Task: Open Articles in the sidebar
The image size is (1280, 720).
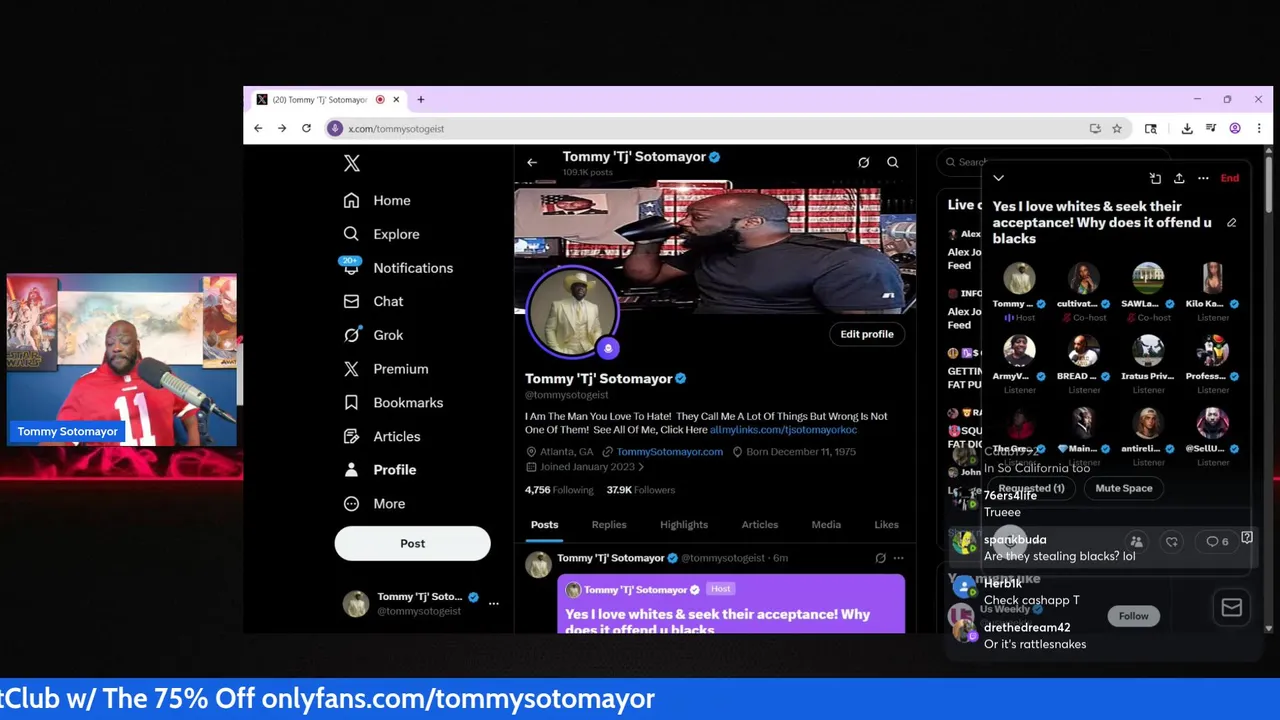Action: tap(381, 436)
